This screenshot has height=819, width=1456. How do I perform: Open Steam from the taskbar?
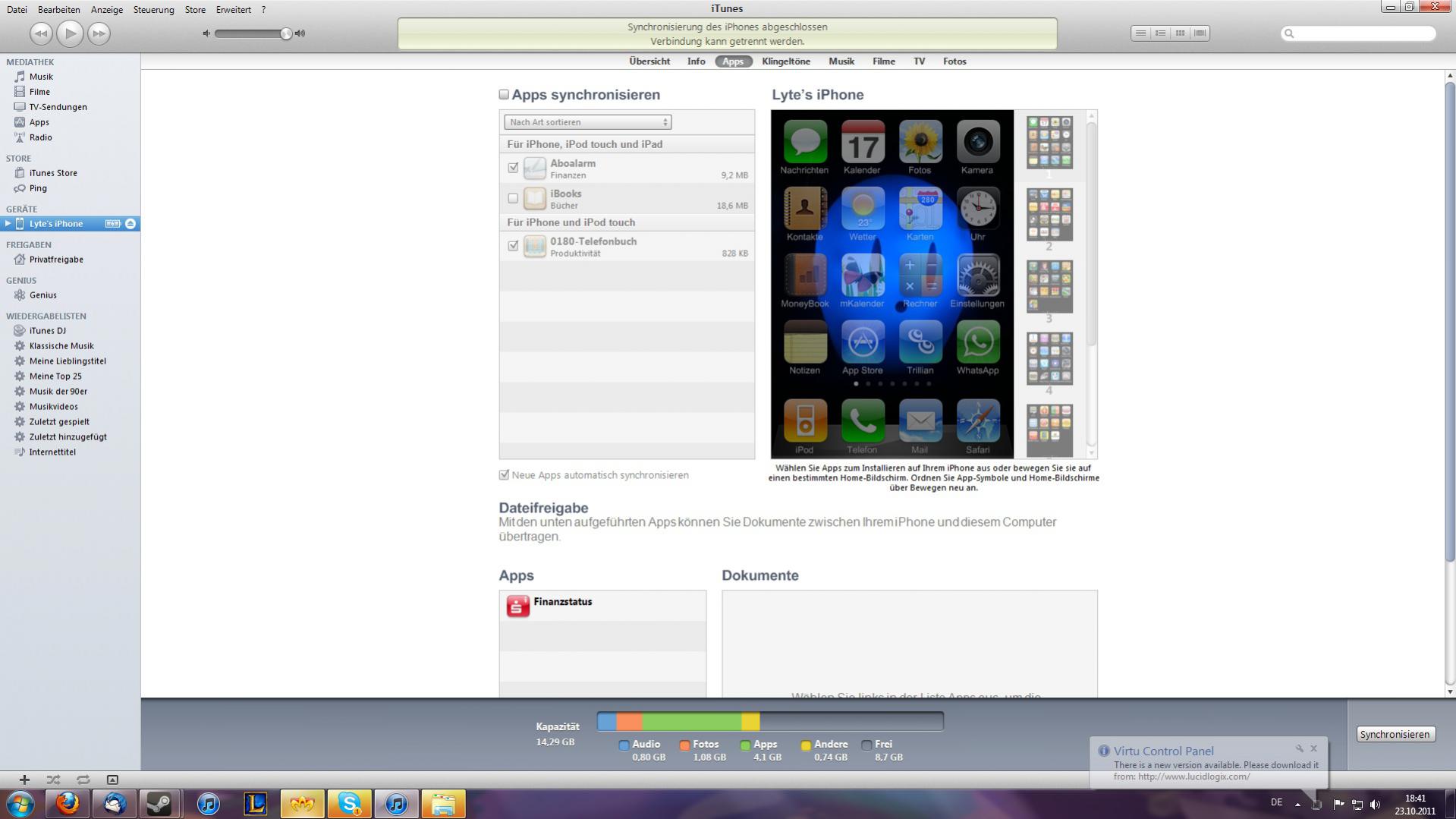click(159, 804)
